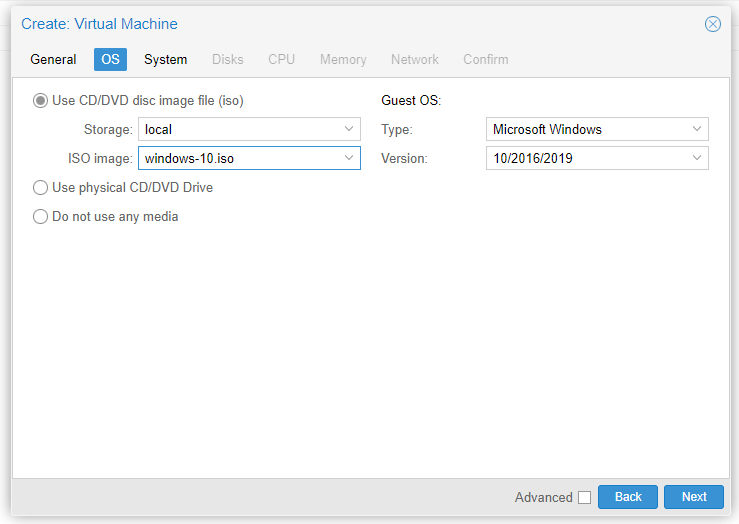739x524 pixels.
Task: Click the Storage: label
Action: tap(108, 129)
